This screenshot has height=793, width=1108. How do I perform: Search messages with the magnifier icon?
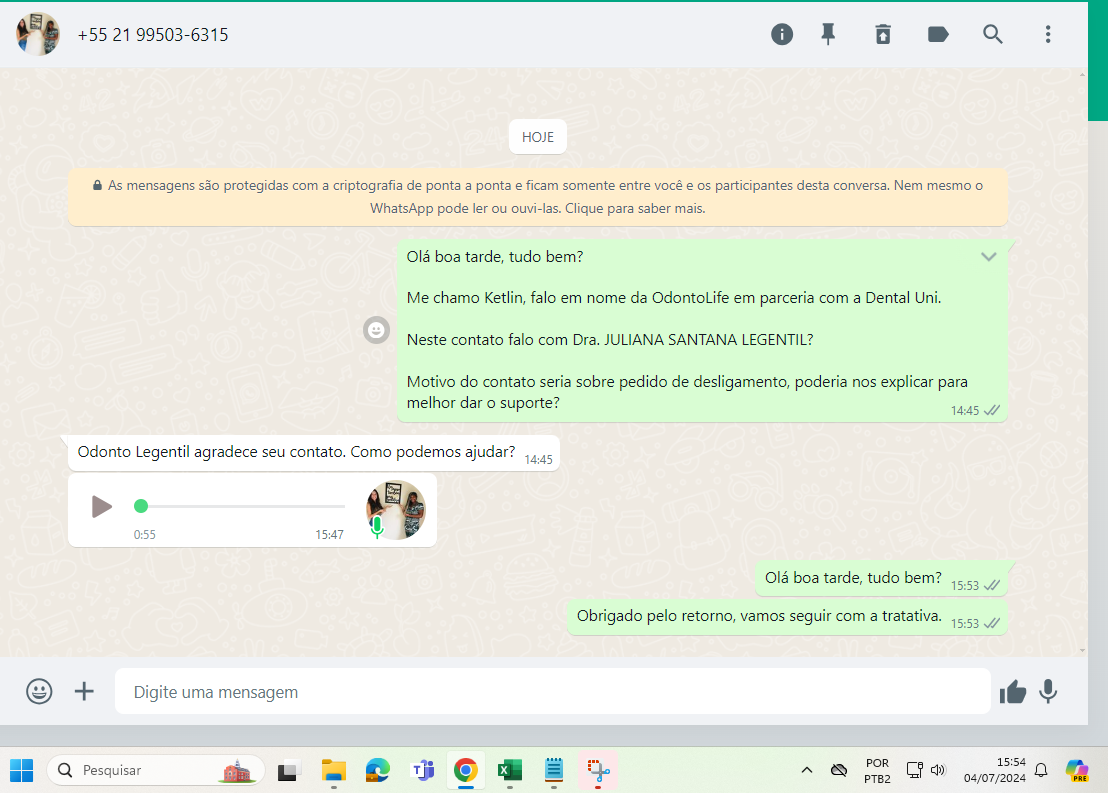[x=993, y=35]
